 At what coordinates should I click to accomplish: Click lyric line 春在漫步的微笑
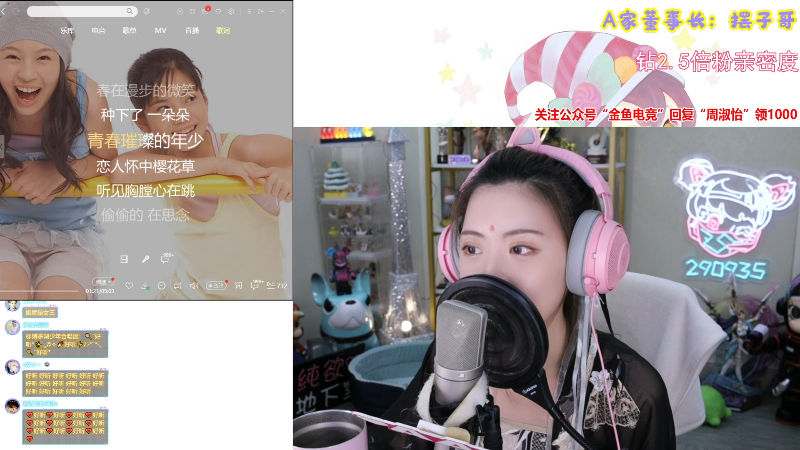point(145,91)
